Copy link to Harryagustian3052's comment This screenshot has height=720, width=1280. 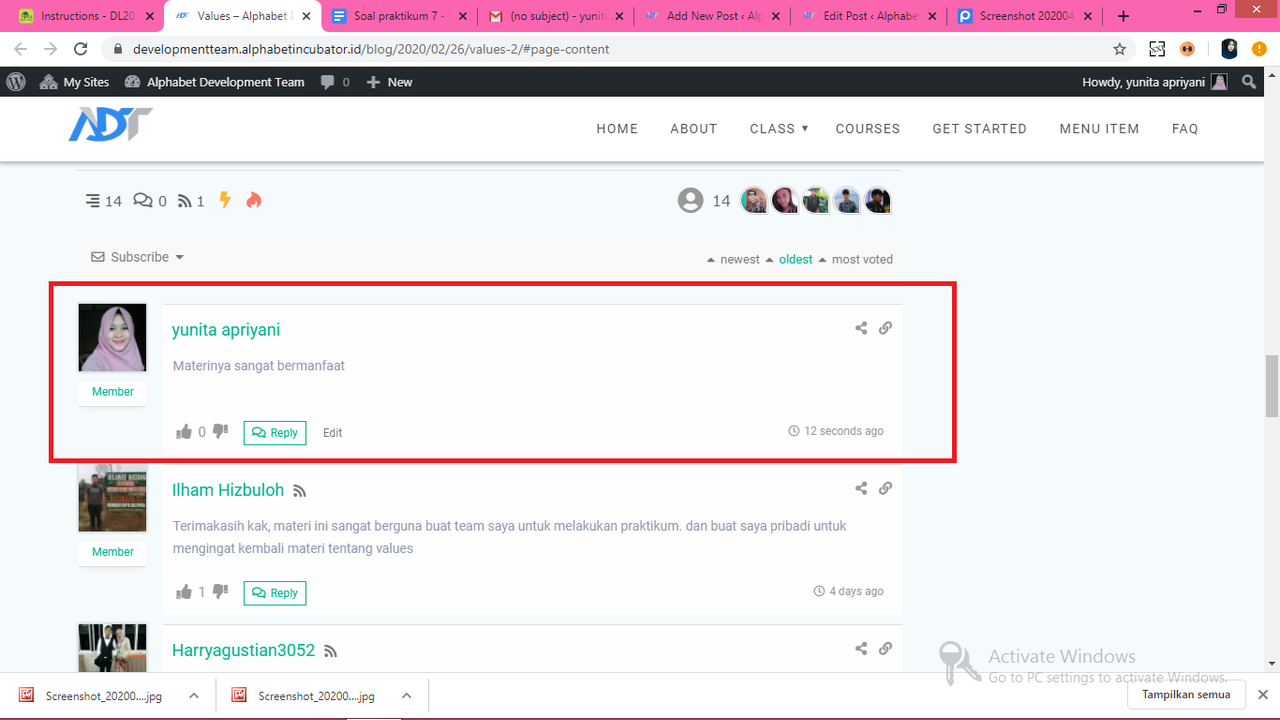click(x=885, y=648)
